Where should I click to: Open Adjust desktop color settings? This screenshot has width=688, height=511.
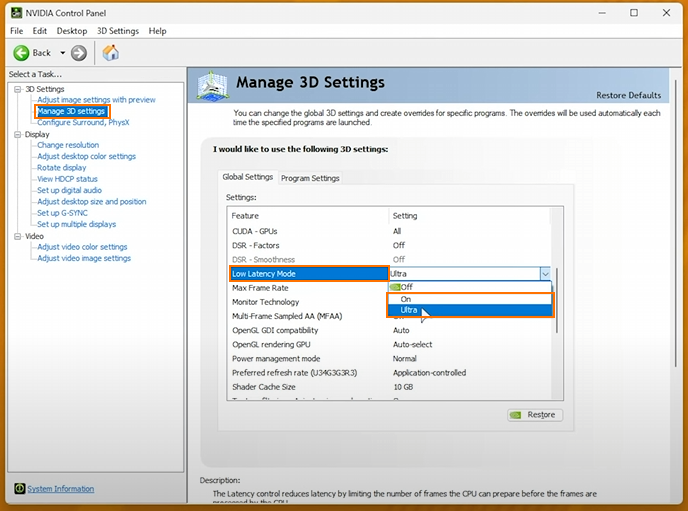point(86,156)
